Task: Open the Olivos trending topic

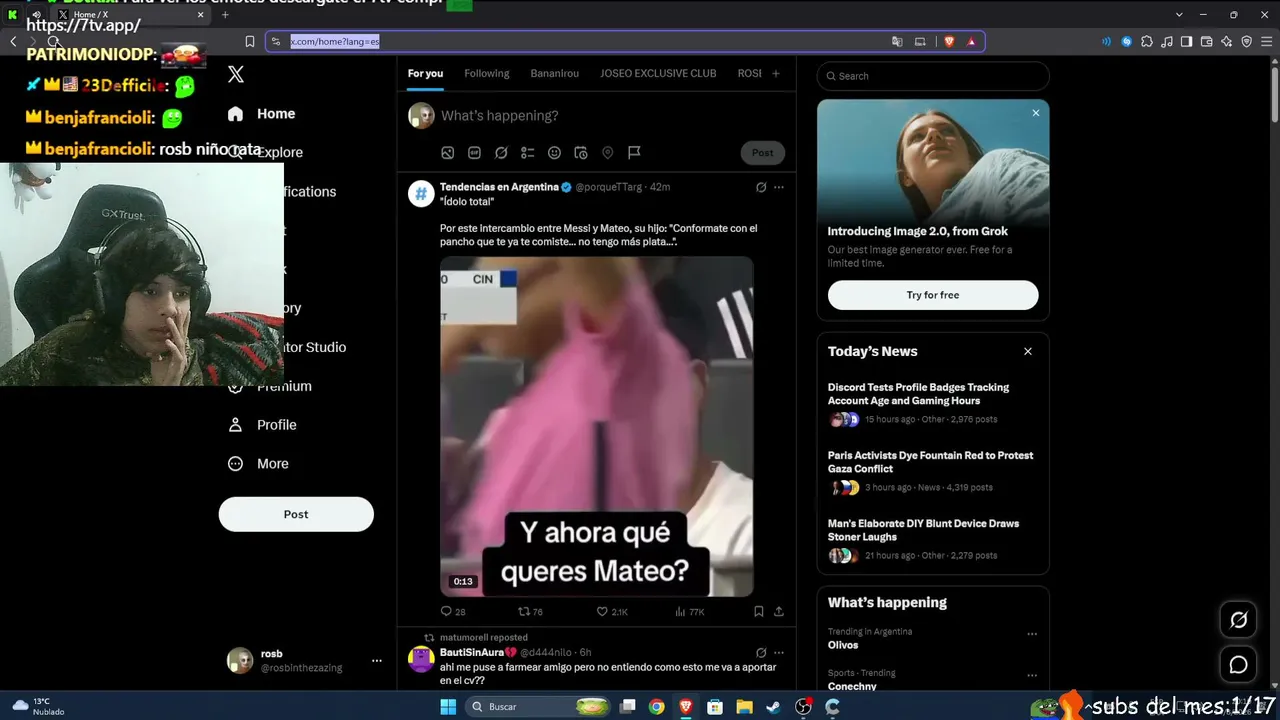Action: [843, 645]
